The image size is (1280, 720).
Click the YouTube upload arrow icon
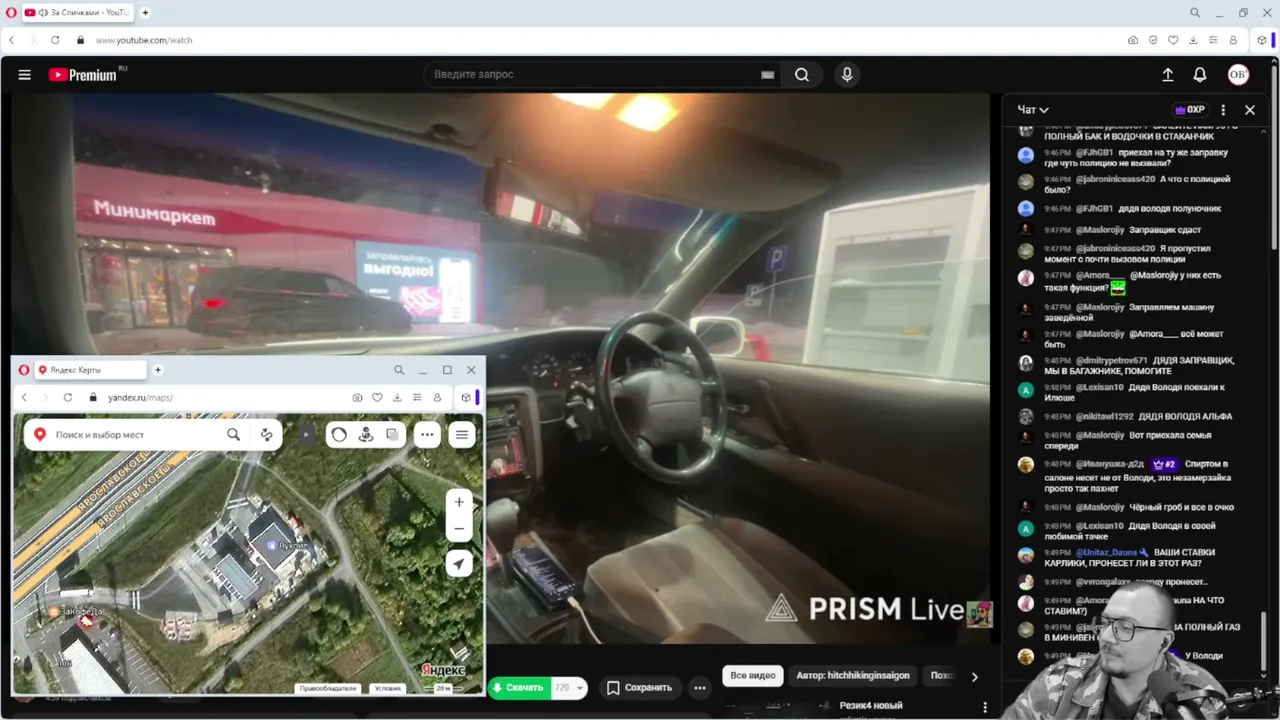(1167, 75)
